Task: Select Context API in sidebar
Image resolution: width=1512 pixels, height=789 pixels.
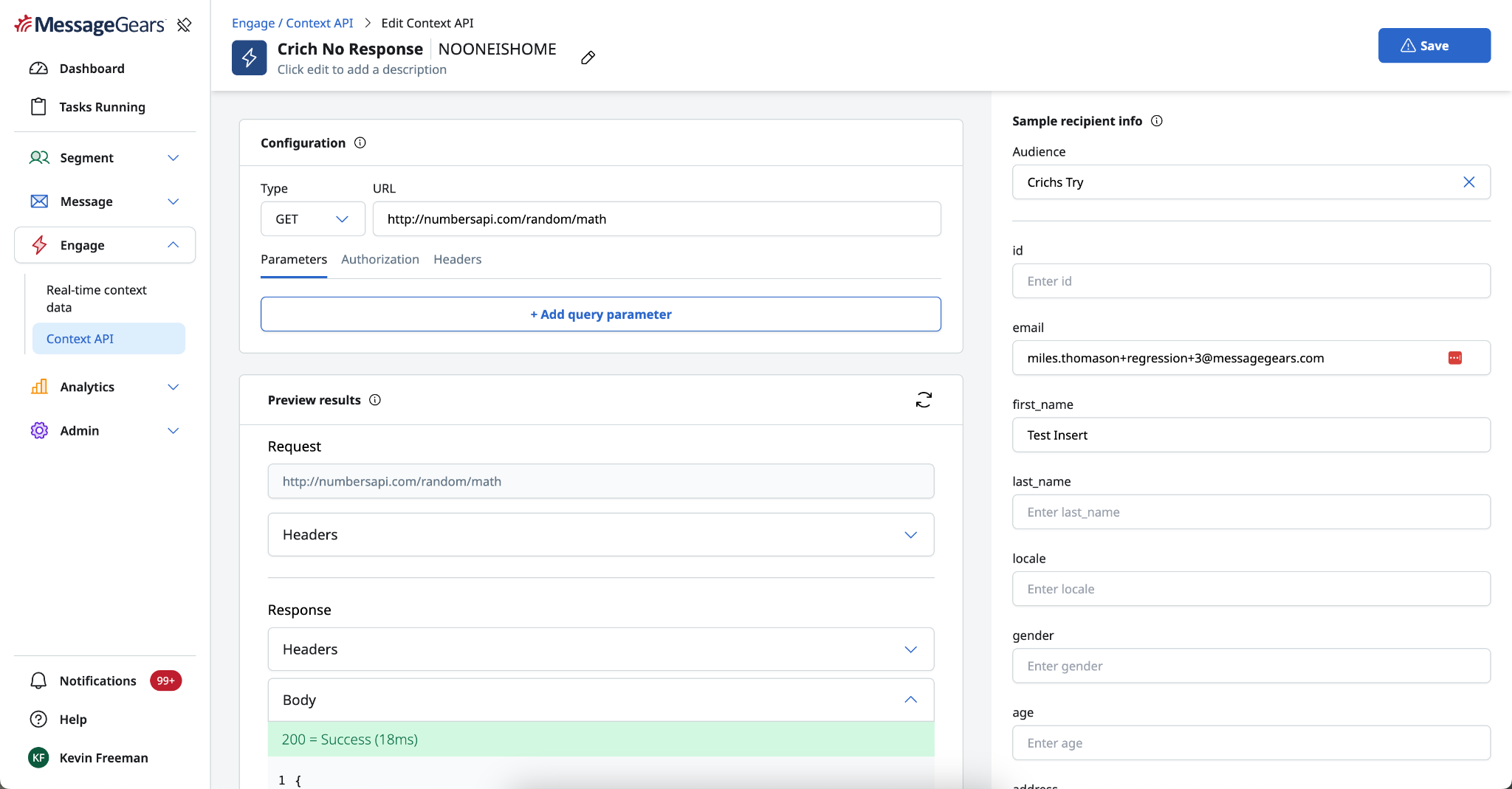Action: point(109,339)
